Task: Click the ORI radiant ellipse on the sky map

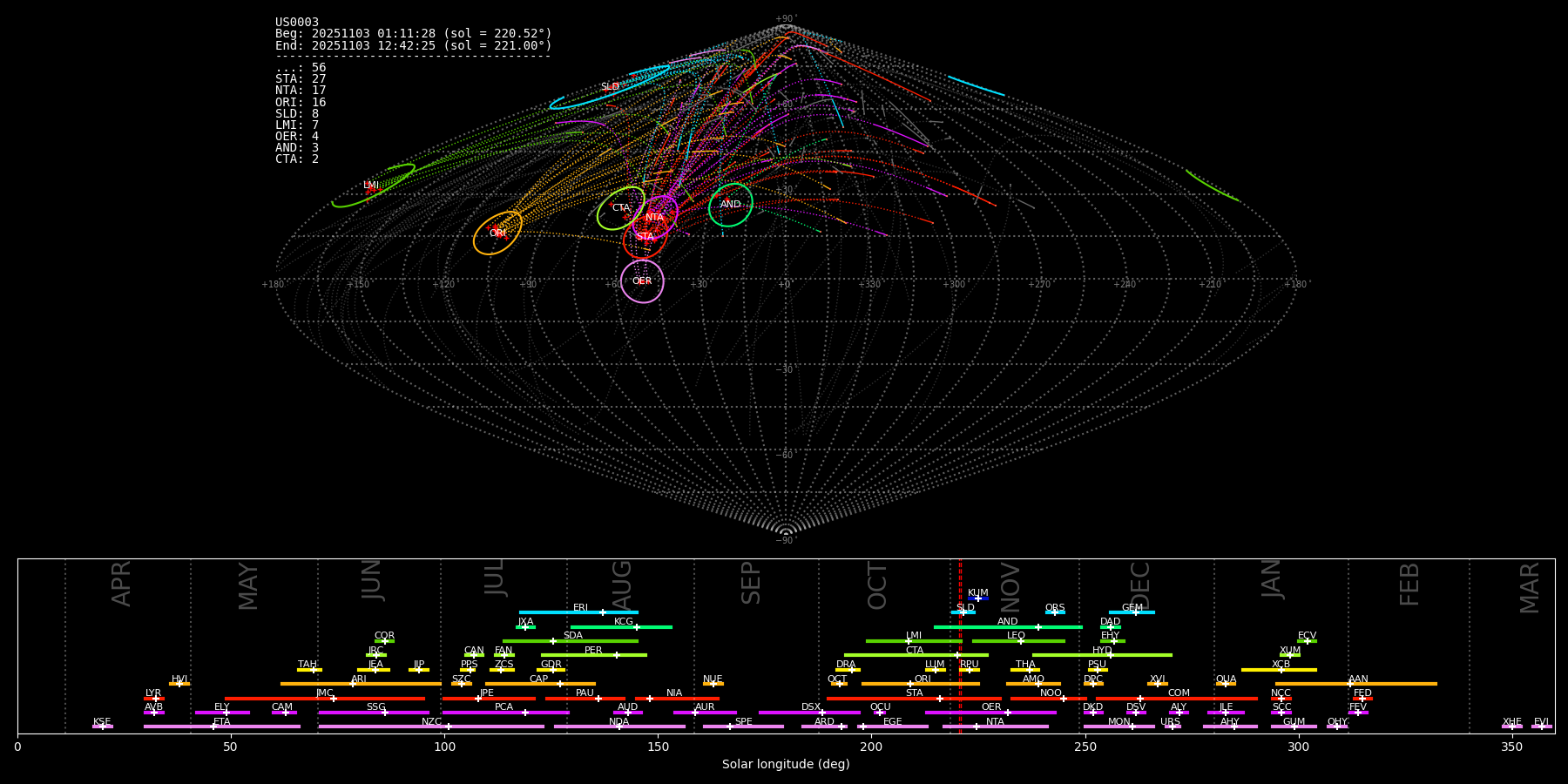Action: 497,233
